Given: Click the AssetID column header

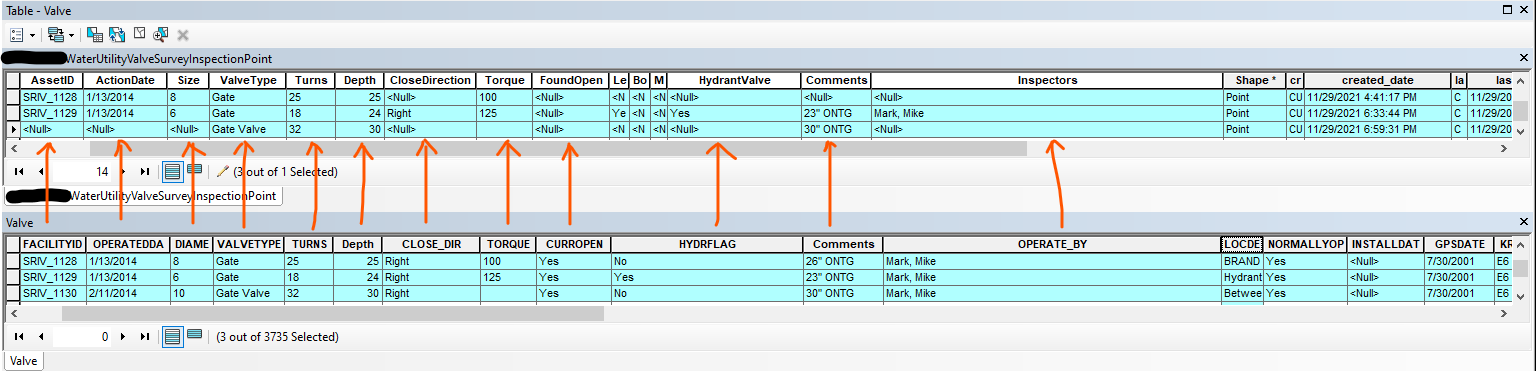Looking at the screenshot, I should tap(51, 80).
